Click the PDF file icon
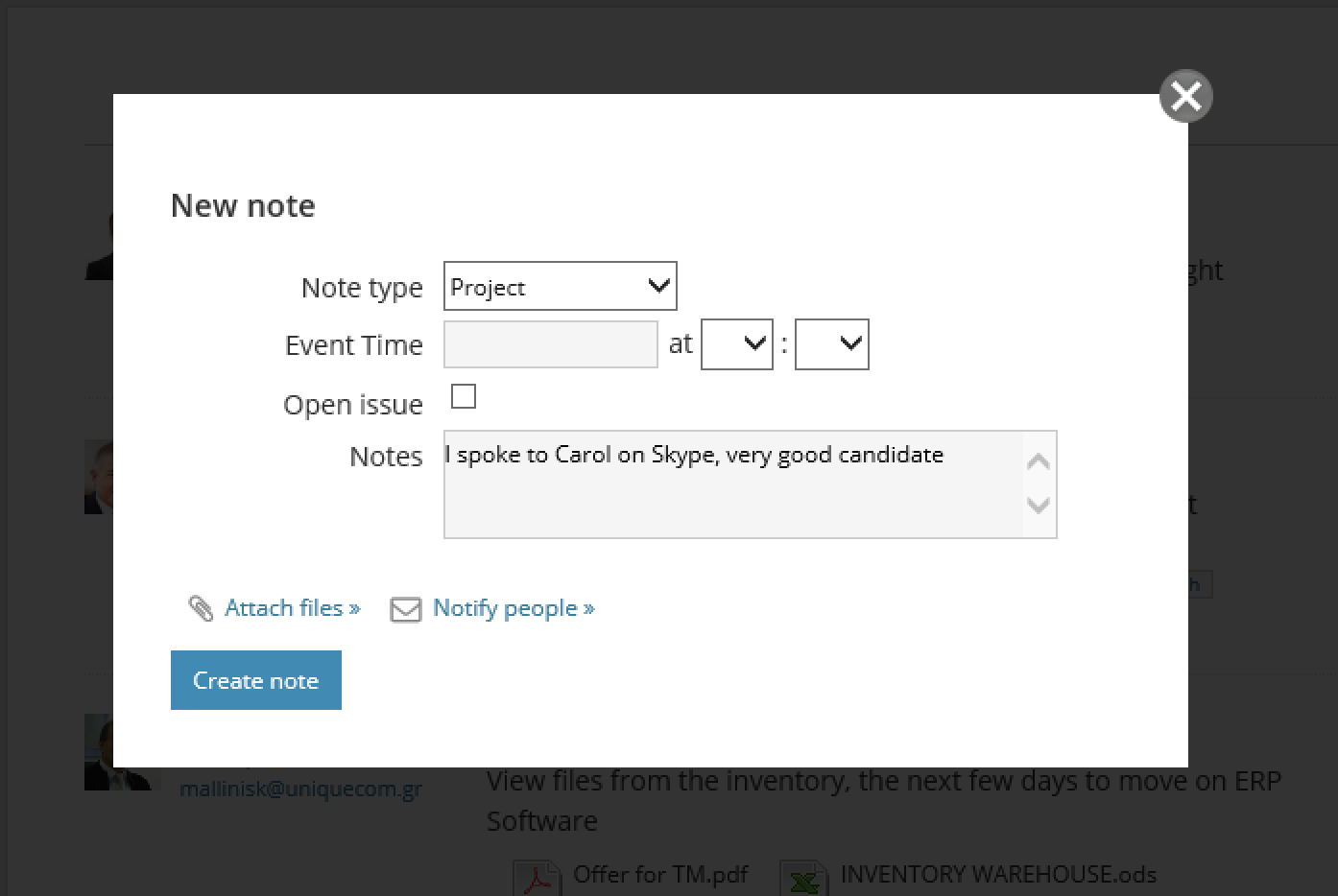 click(x=537, y=879)
